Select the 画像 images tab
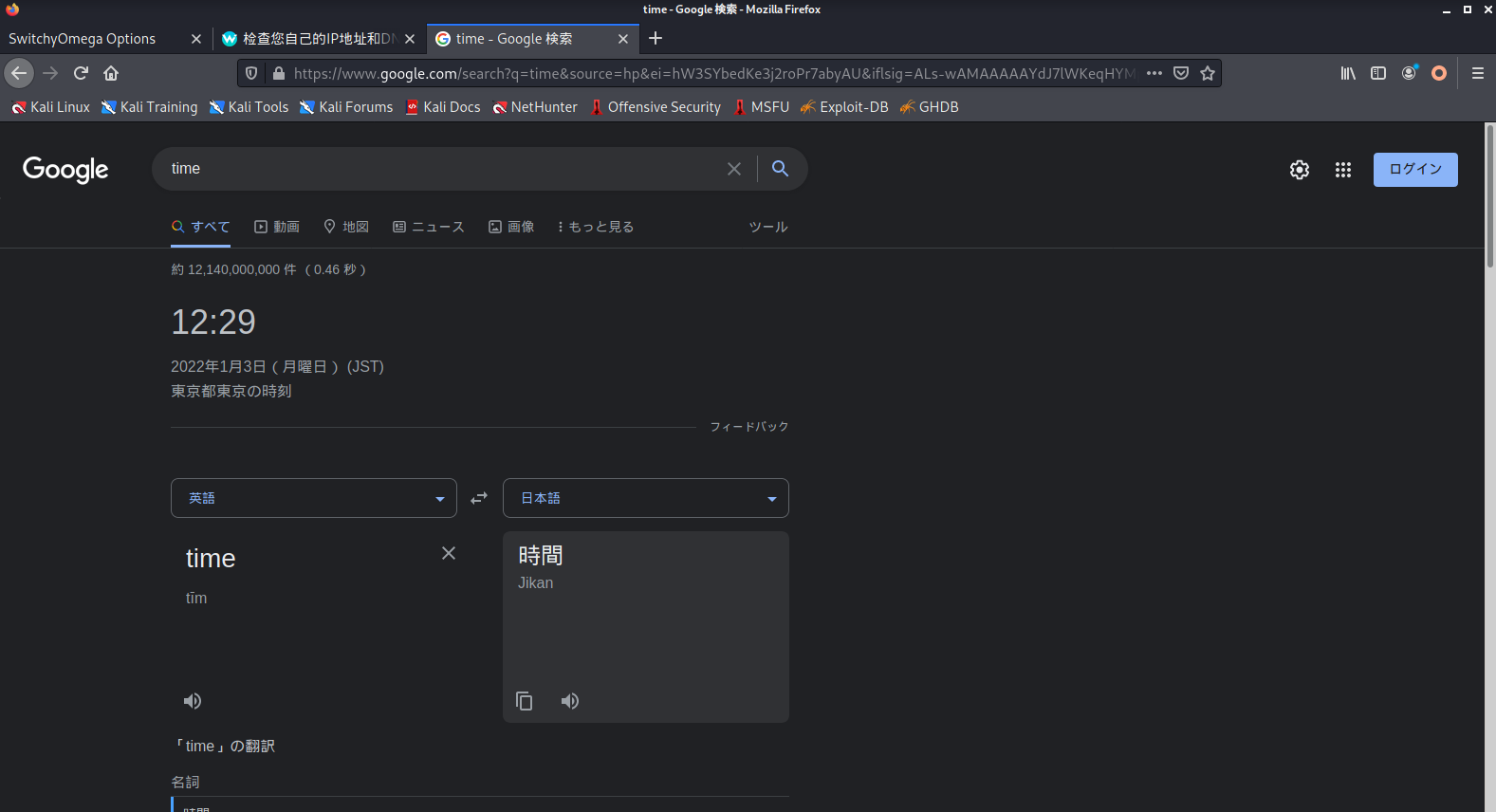 tap(511, 227)
